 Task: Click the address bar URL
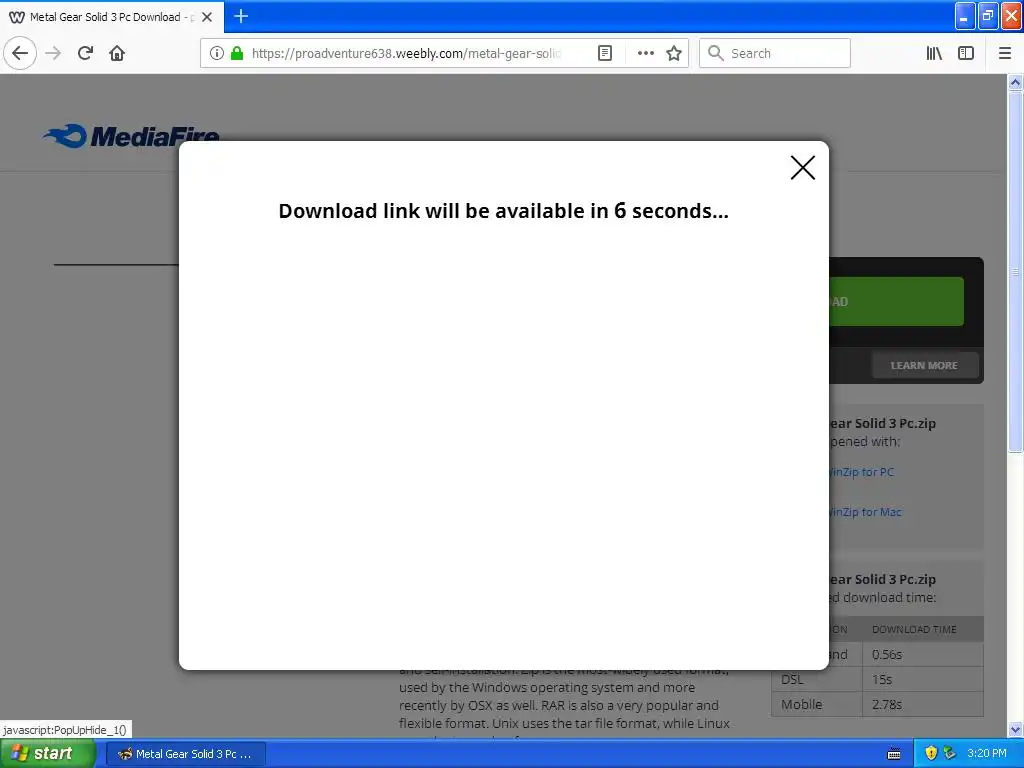[406, 53]
